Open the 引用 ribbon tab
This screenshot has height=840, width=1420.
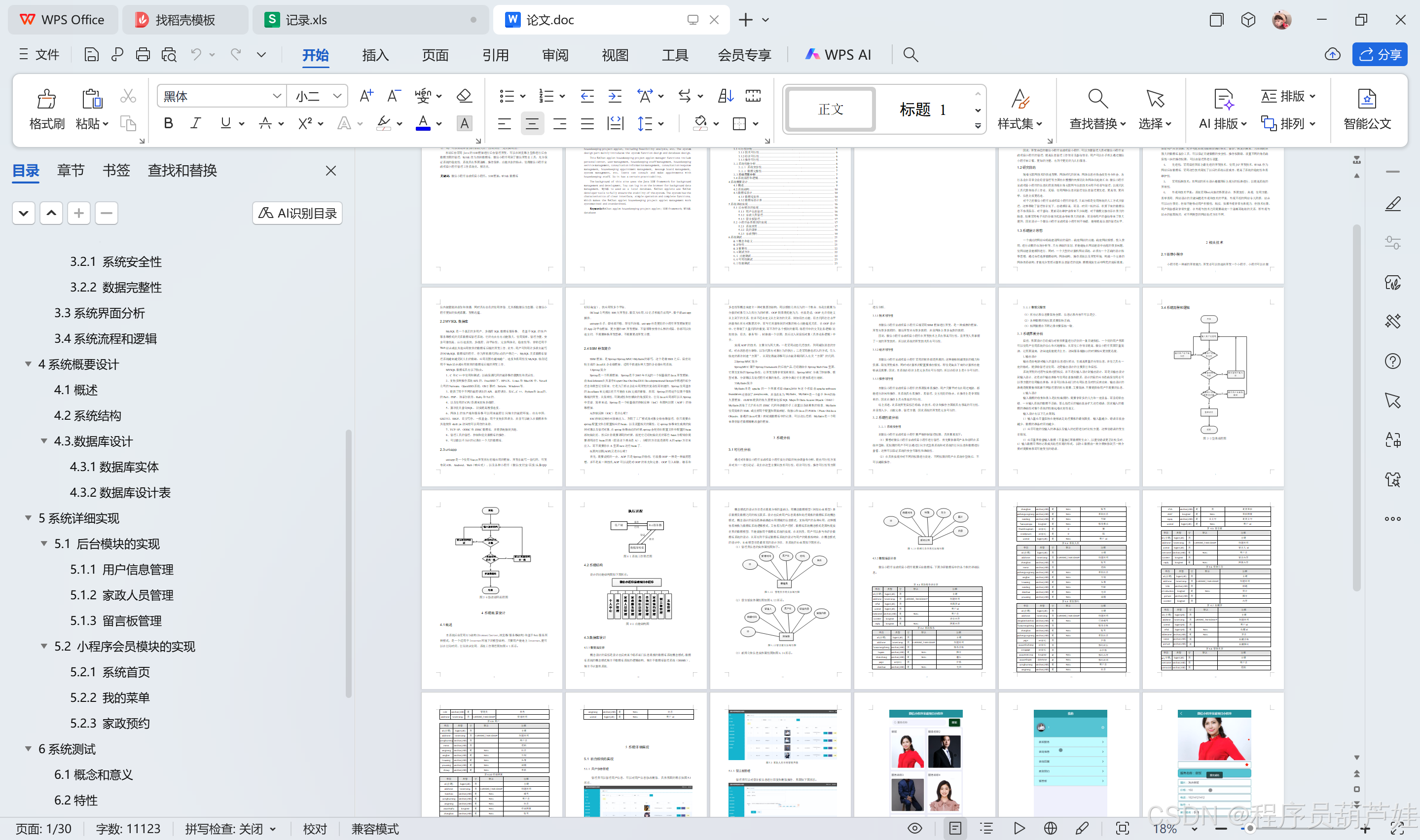495,55
